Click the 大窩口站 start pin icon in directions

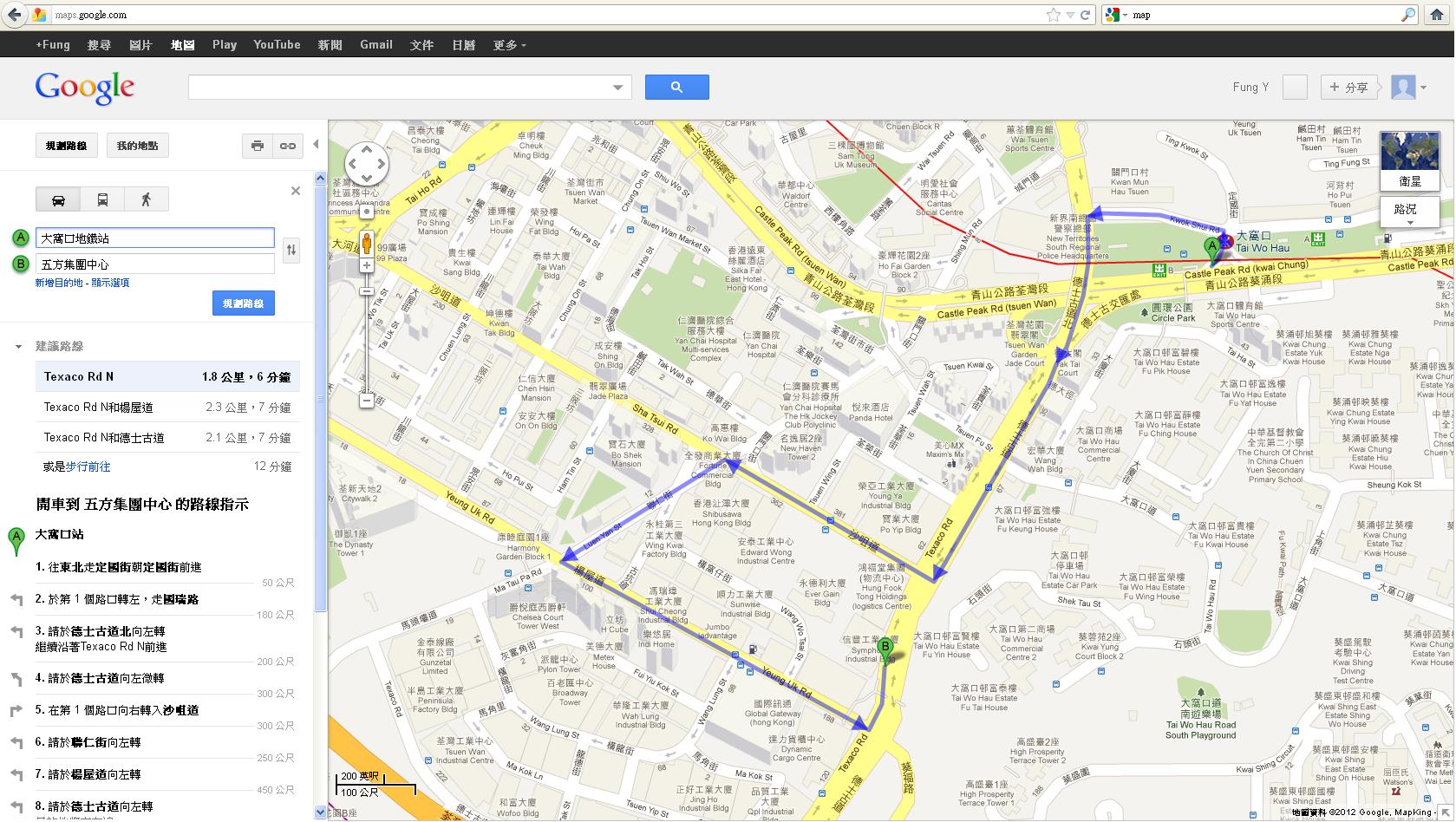click(x=16, y=541)
